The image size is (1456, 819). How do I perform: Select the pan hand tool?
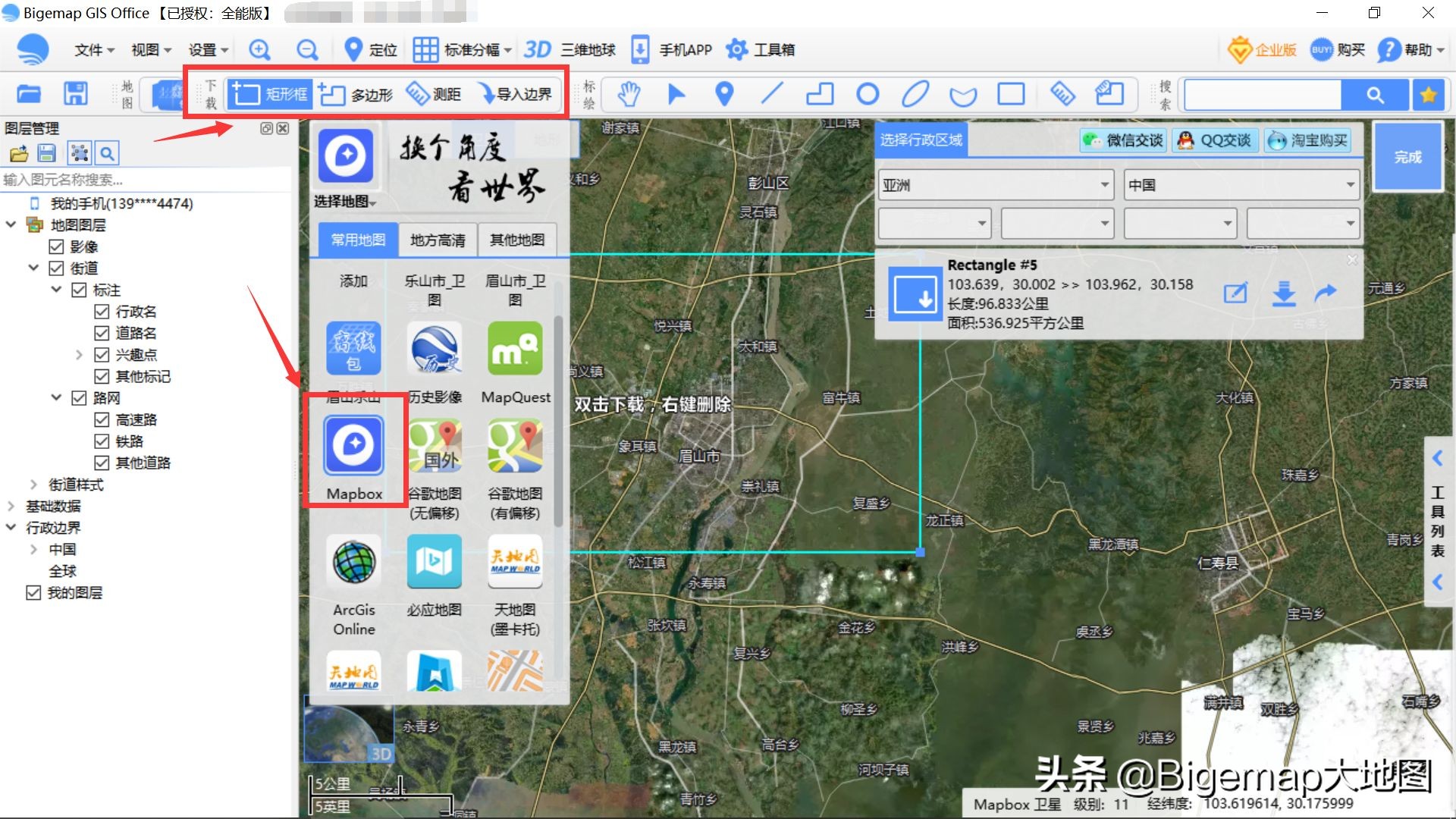point(629,94)
